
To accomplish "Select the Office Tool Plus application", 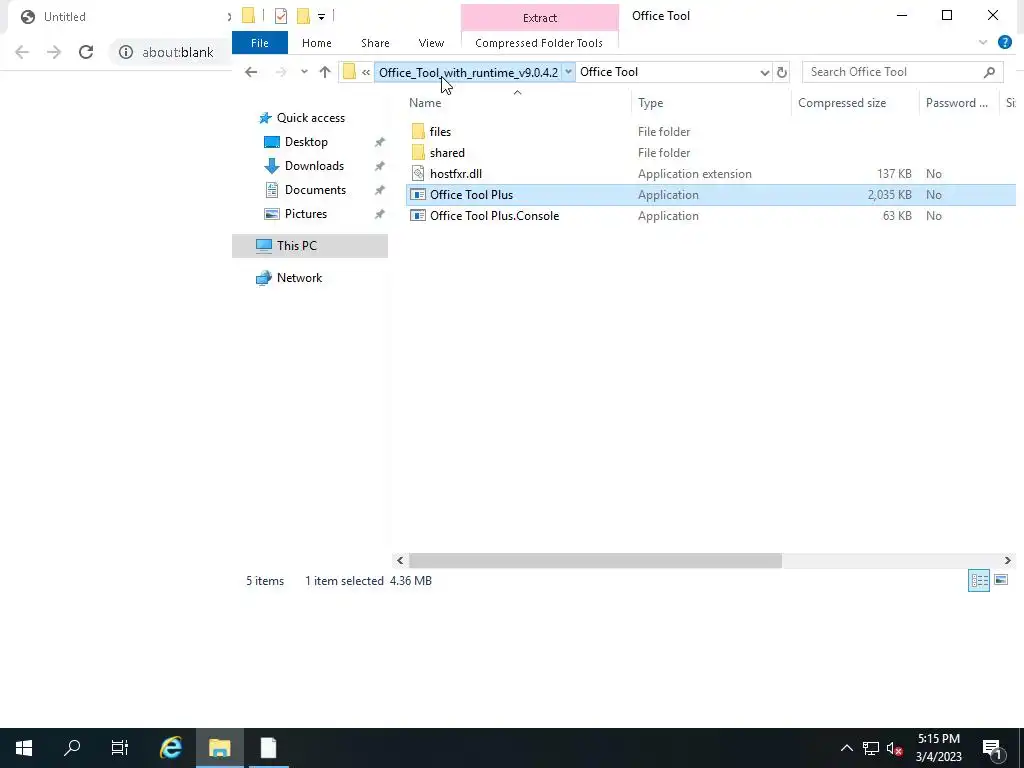I will [711, 195].
